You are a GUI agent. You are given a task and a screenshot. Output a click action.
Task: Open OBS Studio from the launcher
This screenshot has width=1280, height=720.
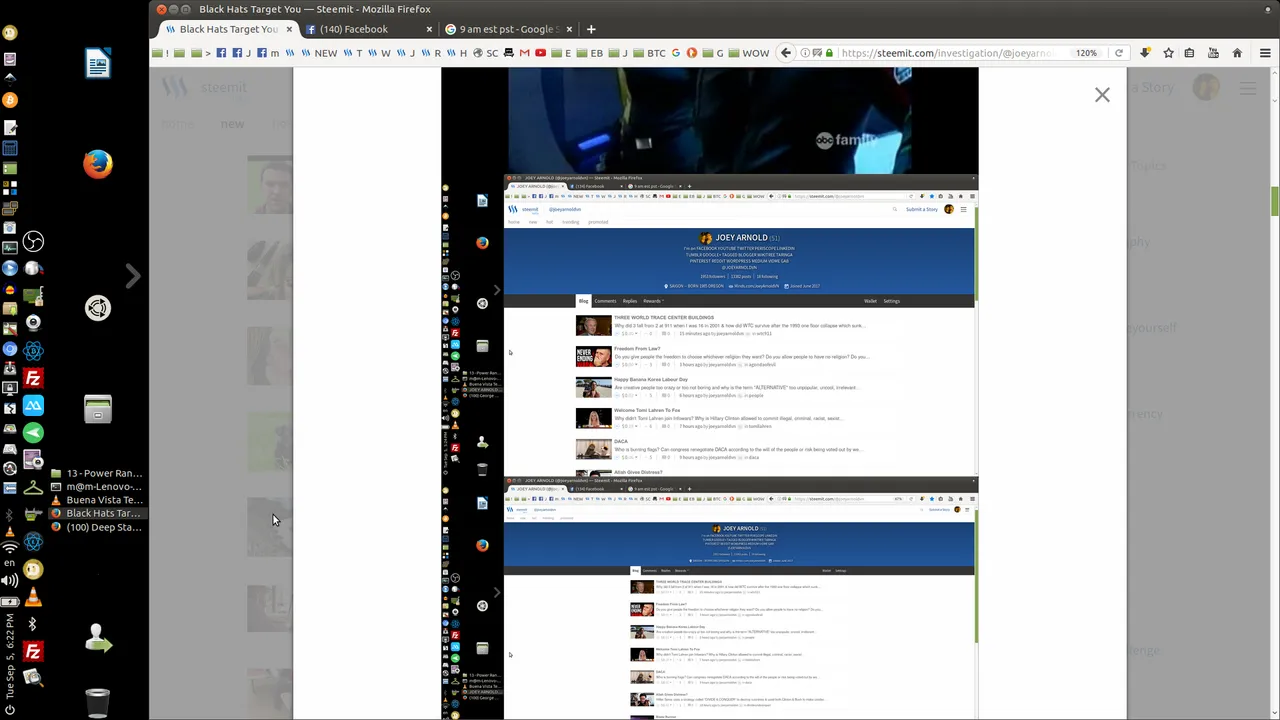(33, 241)
